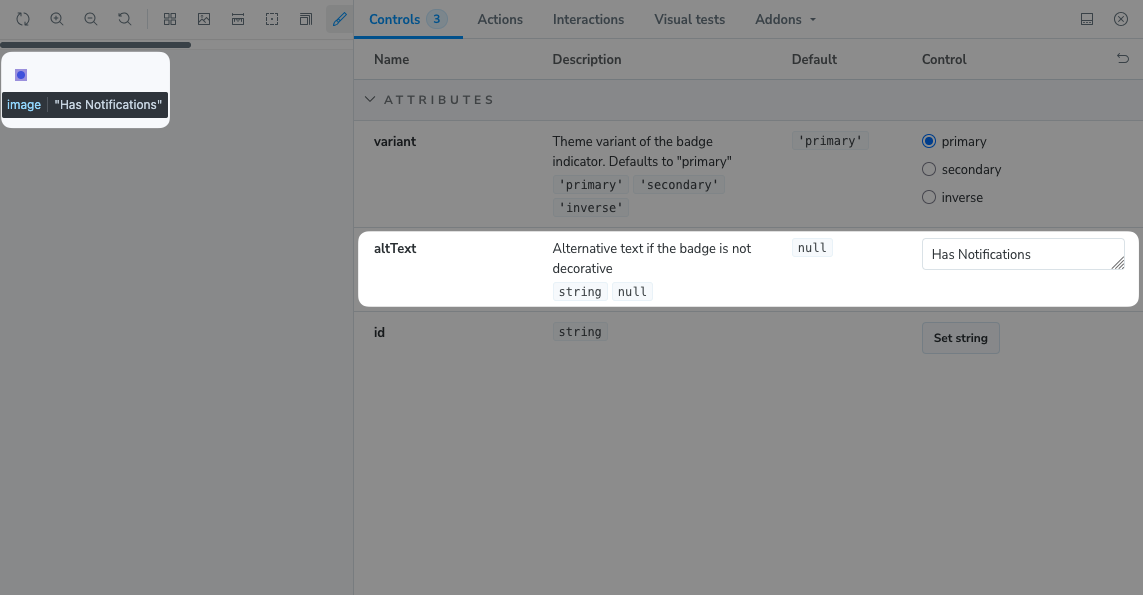Image resolution: width=1143 pixels, height=595 pixels.
Task: Remount the Badge component
Action: (x=22, y=19)
